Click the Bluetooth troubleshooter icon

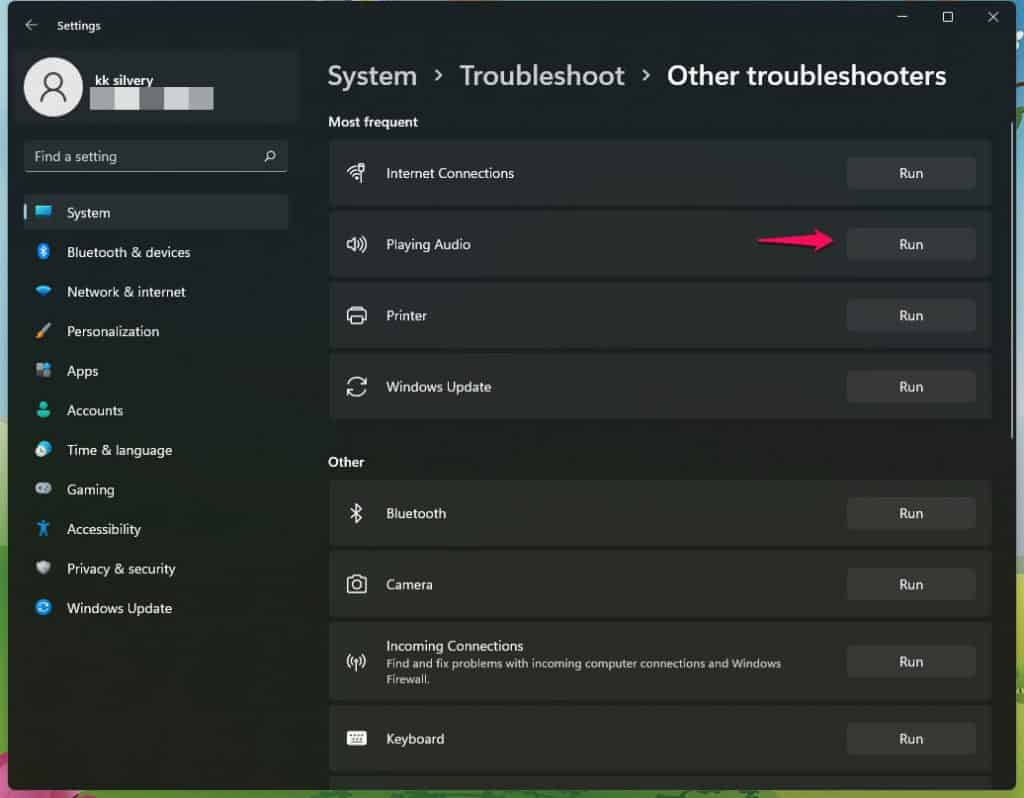[356, 513]
